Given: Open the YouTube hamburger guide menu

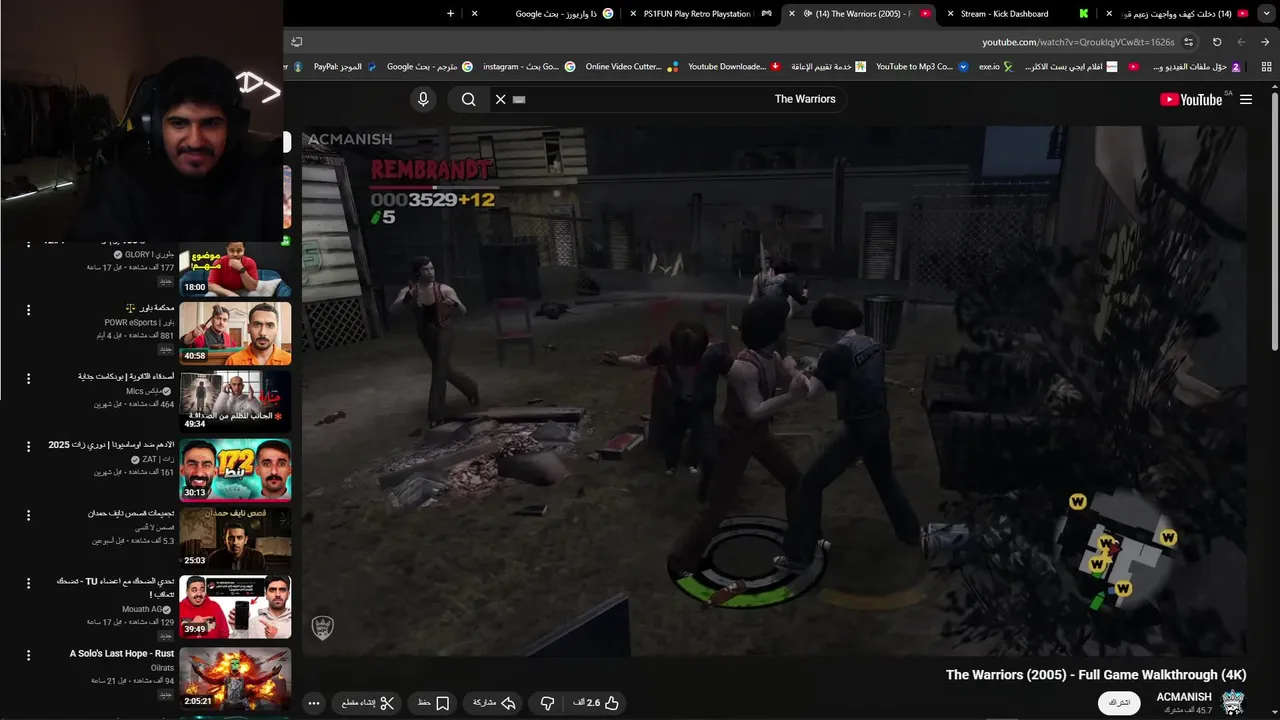Looking at the screenshot, I should (x=1246, y=99).
